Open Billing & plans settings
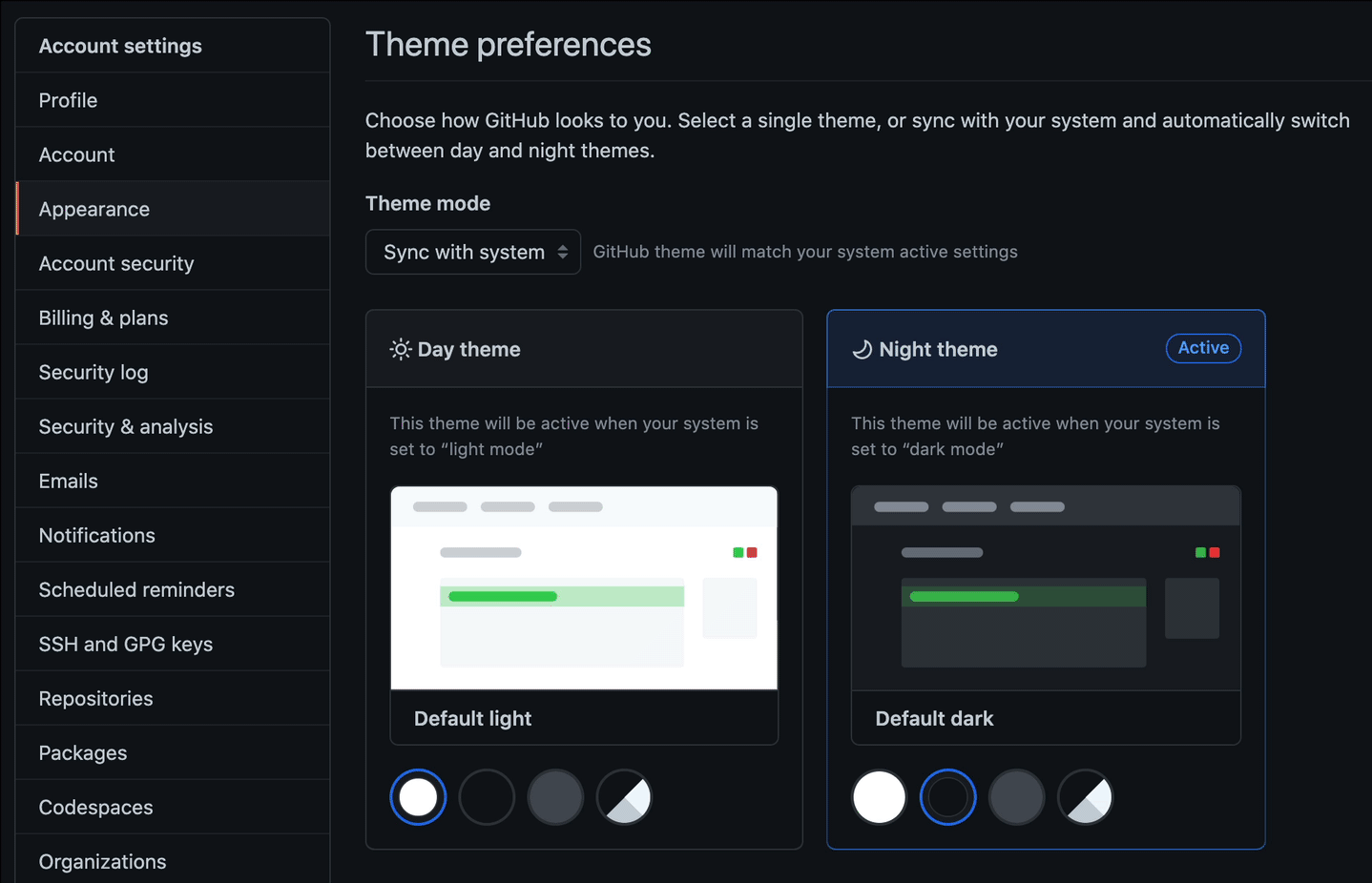 click(103, 318)
